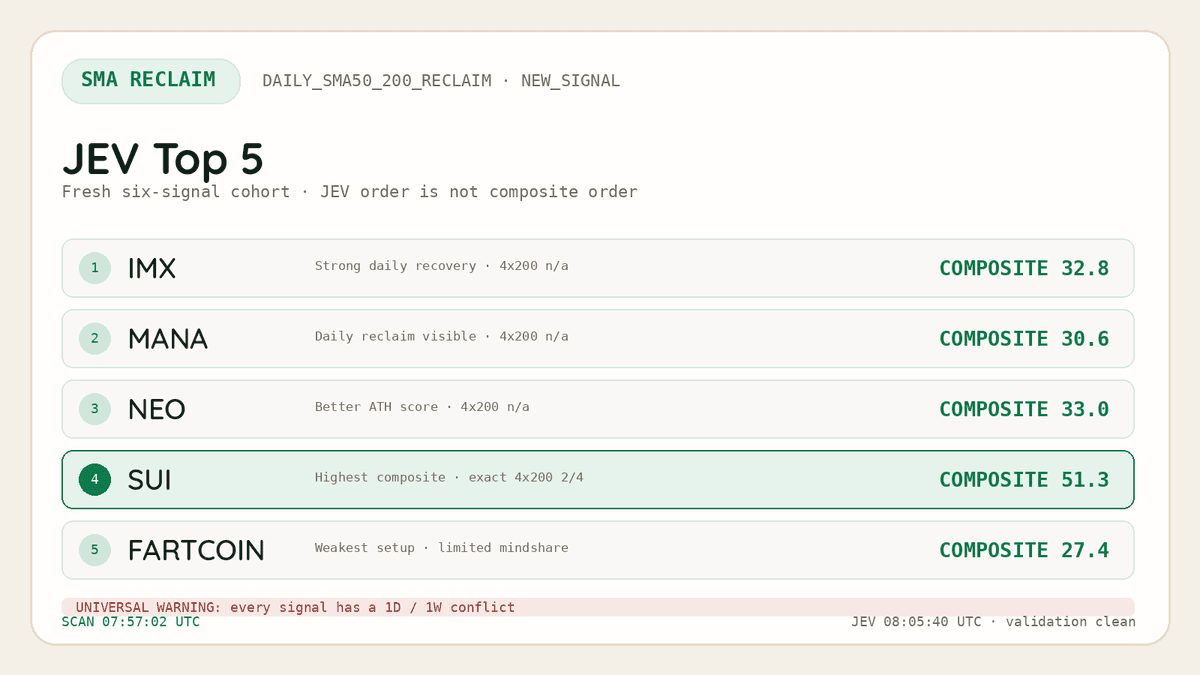The image size is (1200, 675).
Task: Click rank badge 3 for NEO
Action: tap(95, 409)
